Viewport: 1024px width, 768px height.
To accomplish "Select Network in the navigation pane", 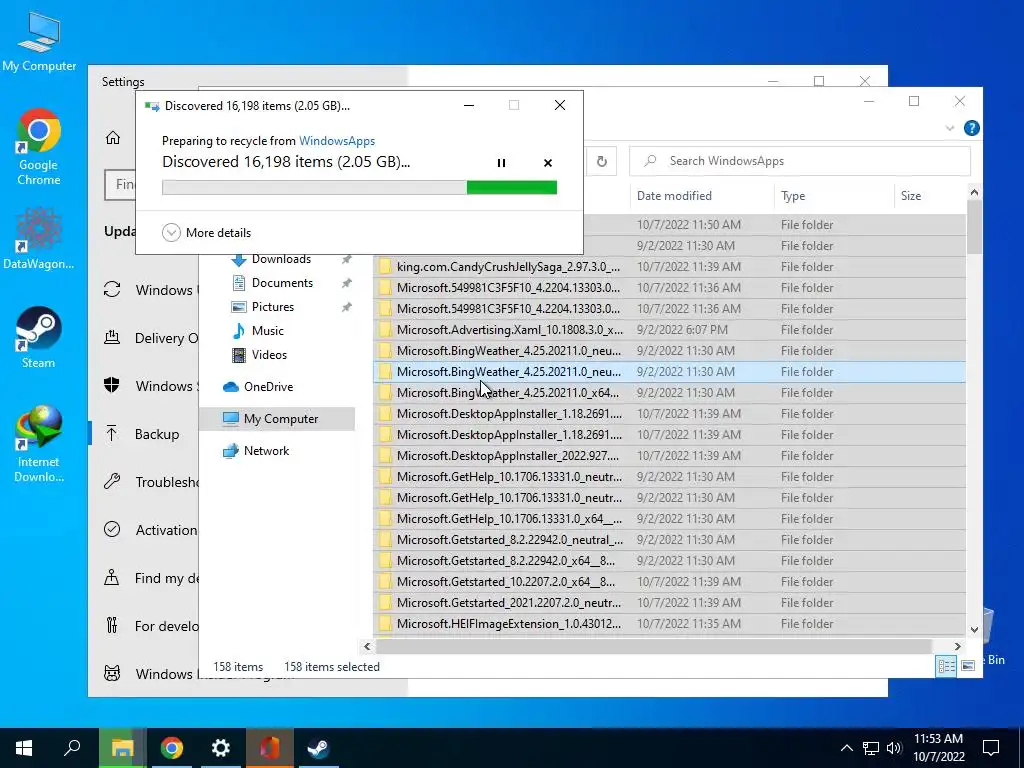I will tap(266, 451).
